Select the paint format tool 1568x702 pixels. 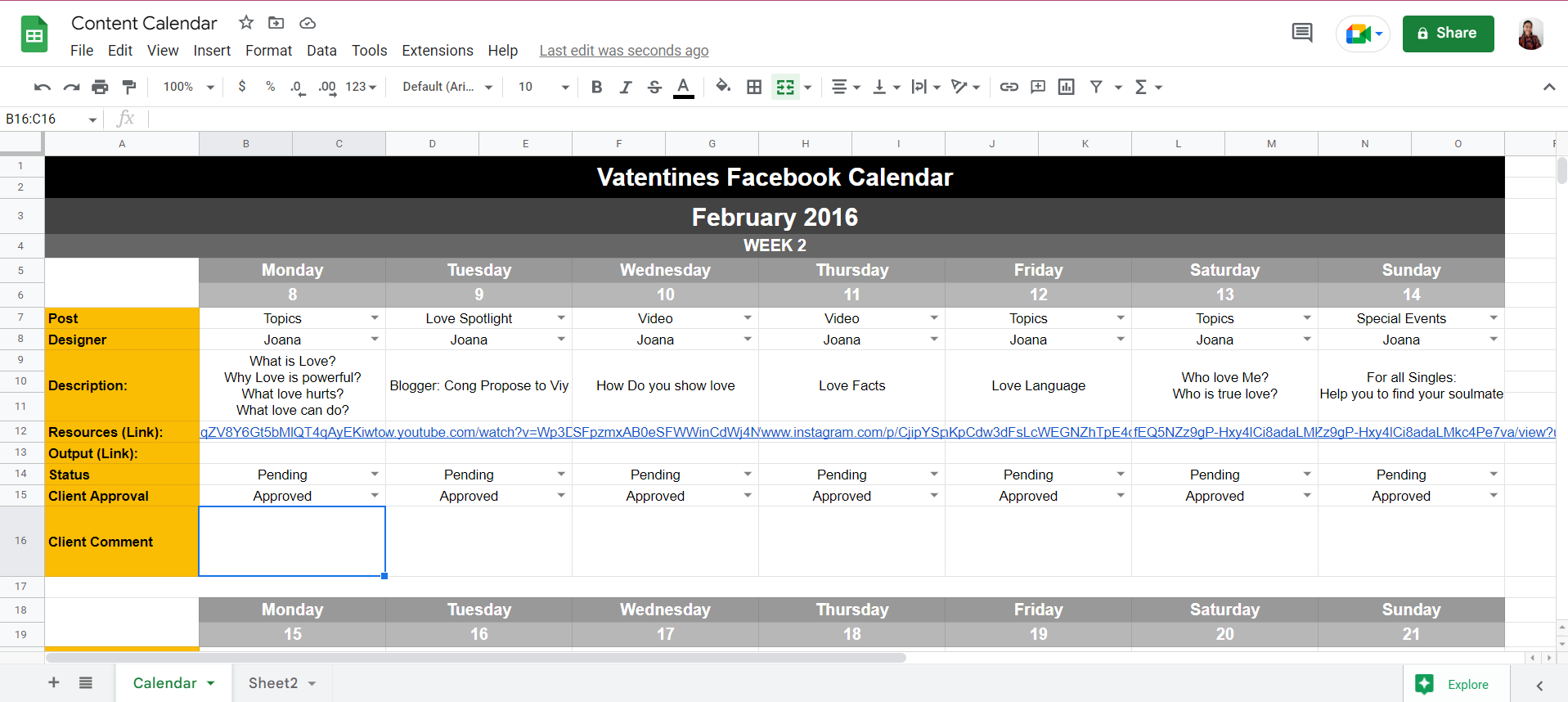[x=129, y=87]
